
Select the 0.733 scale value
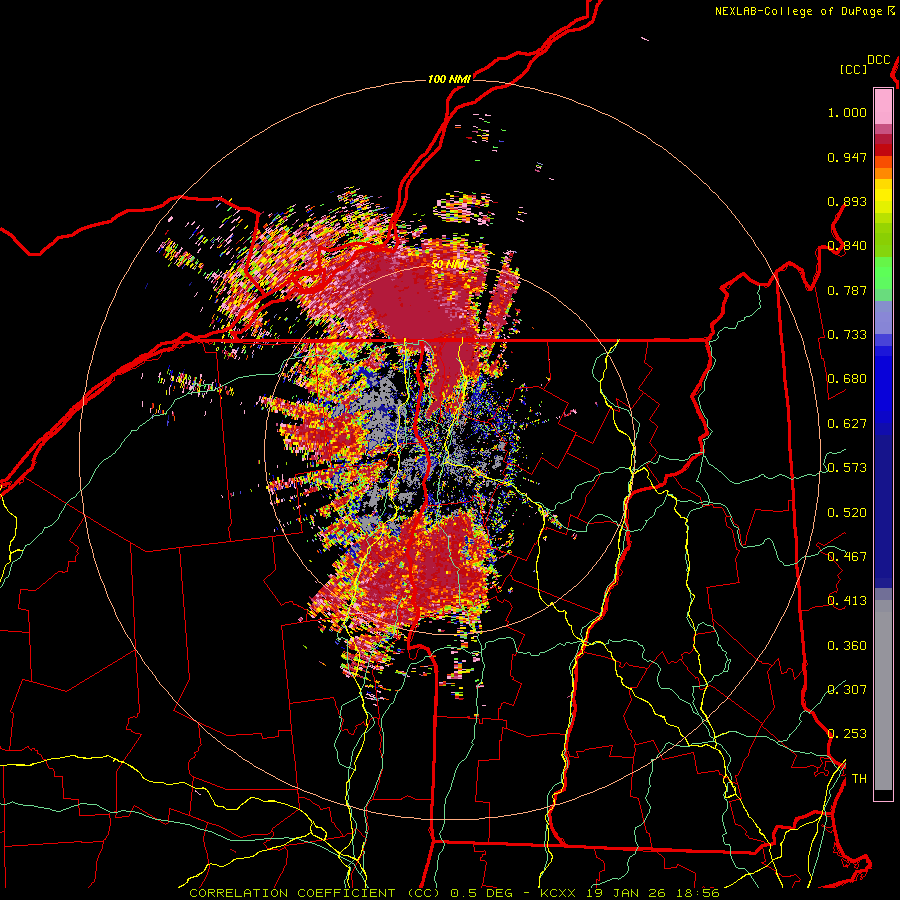[847, 335]
